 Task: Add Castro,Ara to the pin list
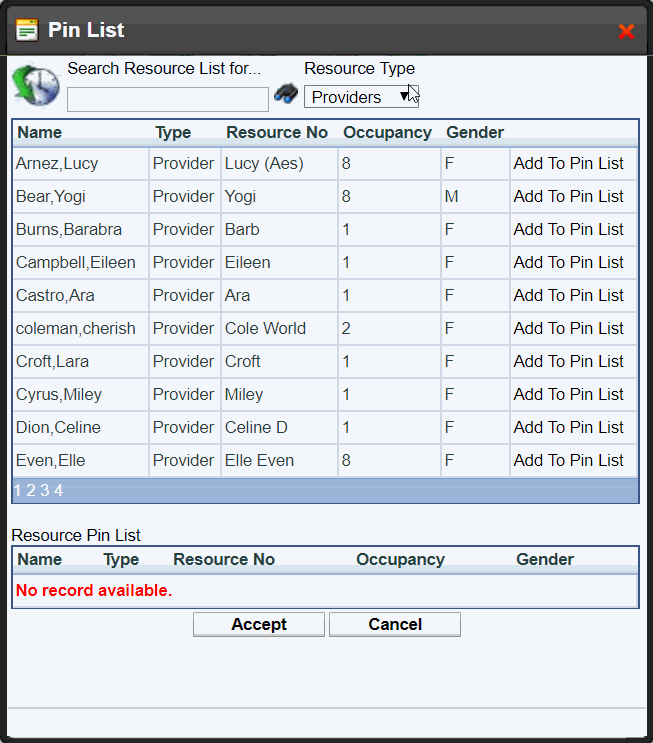click(568, 295)
